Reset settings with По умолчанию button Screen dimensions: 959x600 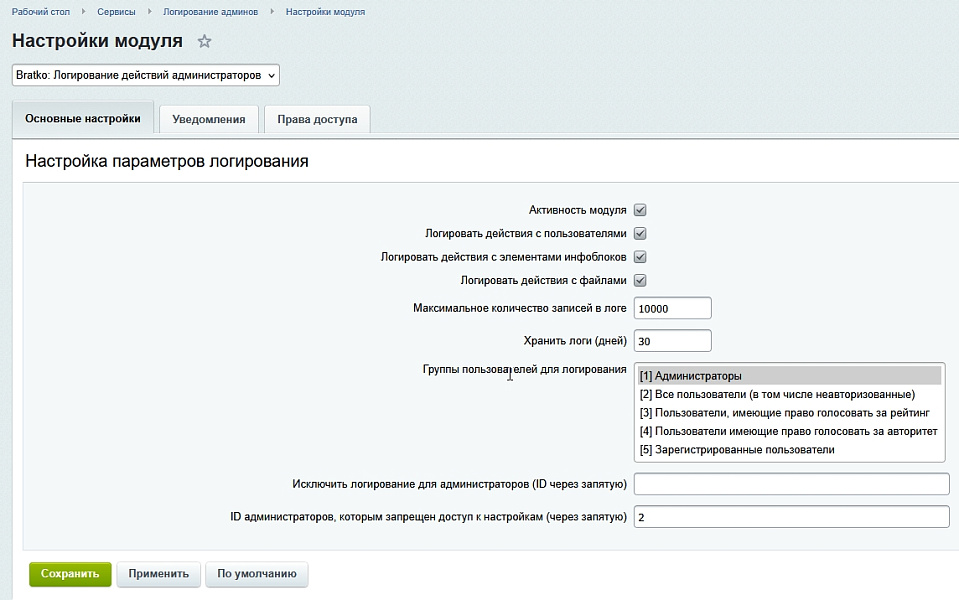(x=256, y=574)
